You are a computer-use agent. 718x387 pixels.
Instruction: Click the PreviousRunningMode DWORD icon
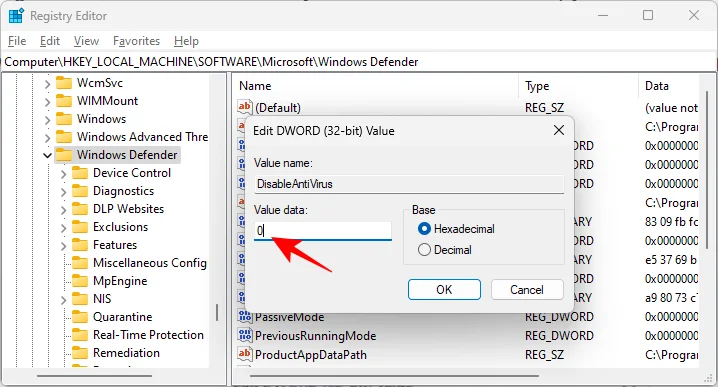coord(245,335)
